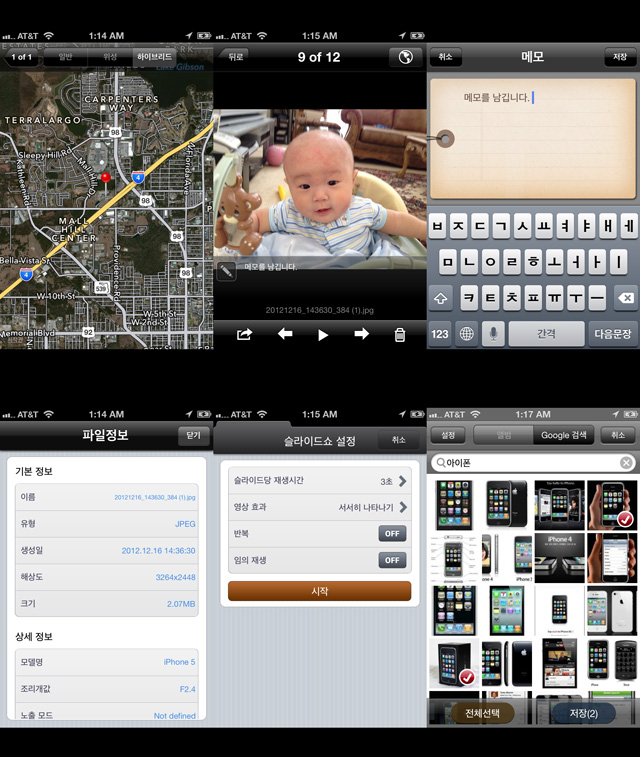Viewport: 640px width, 757px height.
Task: Tap the 생성일 2012.12.16 14:36:30 row
Action: point(107,551)
